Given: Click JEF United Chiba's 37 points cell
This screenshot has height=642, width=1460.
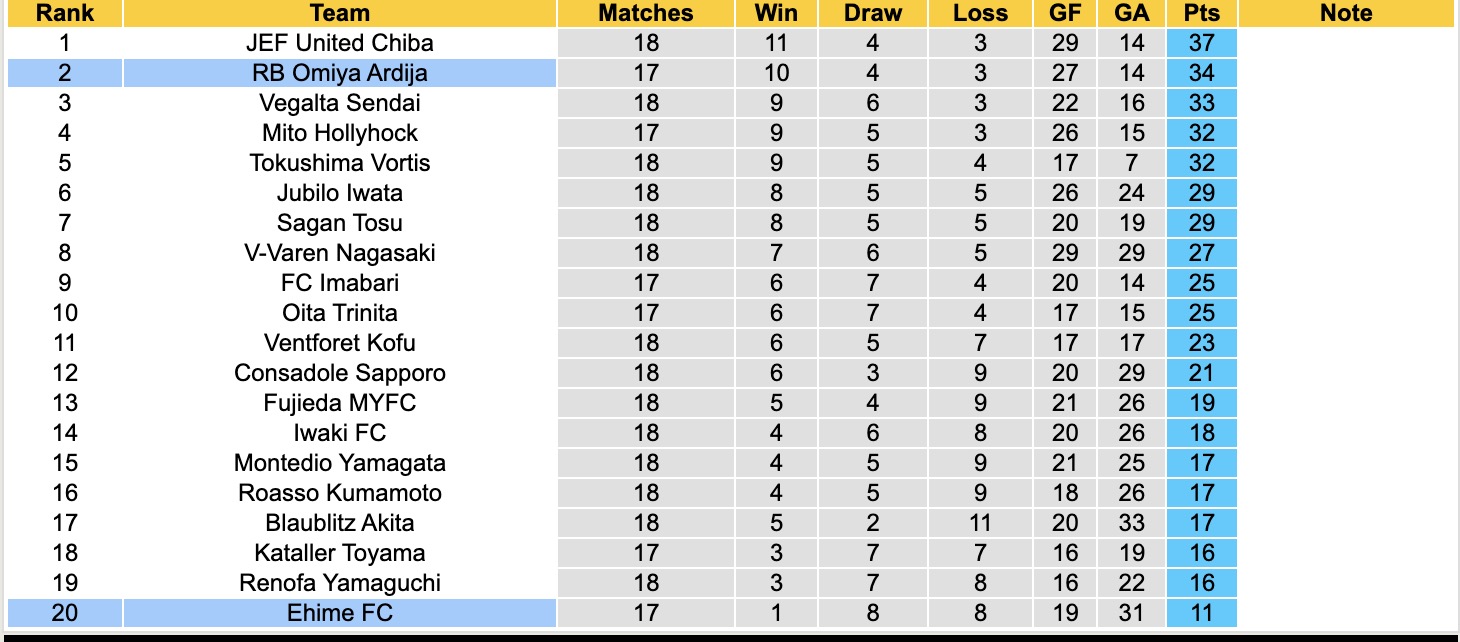Looking at the screenshot, I should coord(1201,43).
